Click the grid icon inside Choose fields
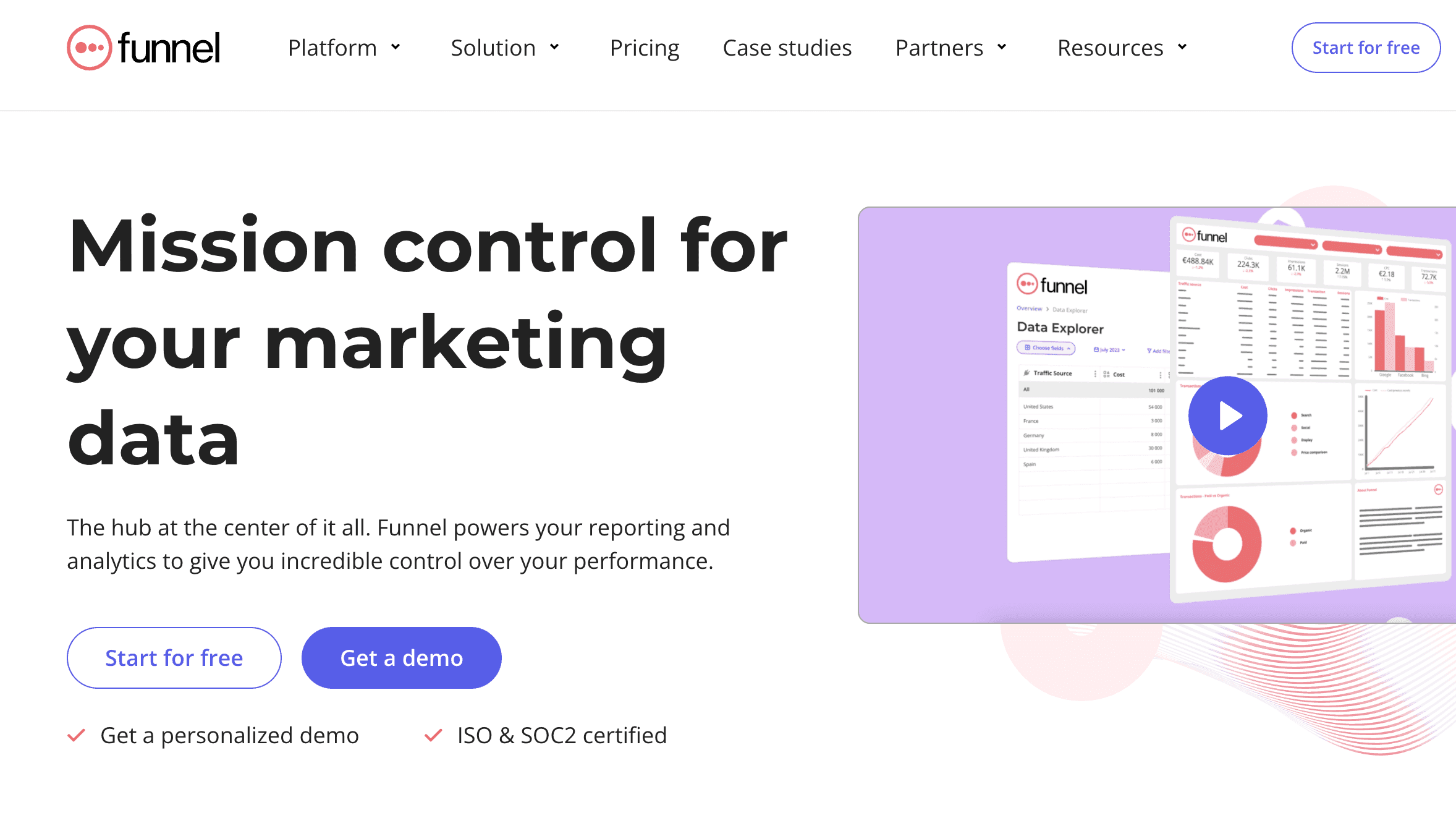Viewport: 1456px width, 831px height. coord(1027,347)
